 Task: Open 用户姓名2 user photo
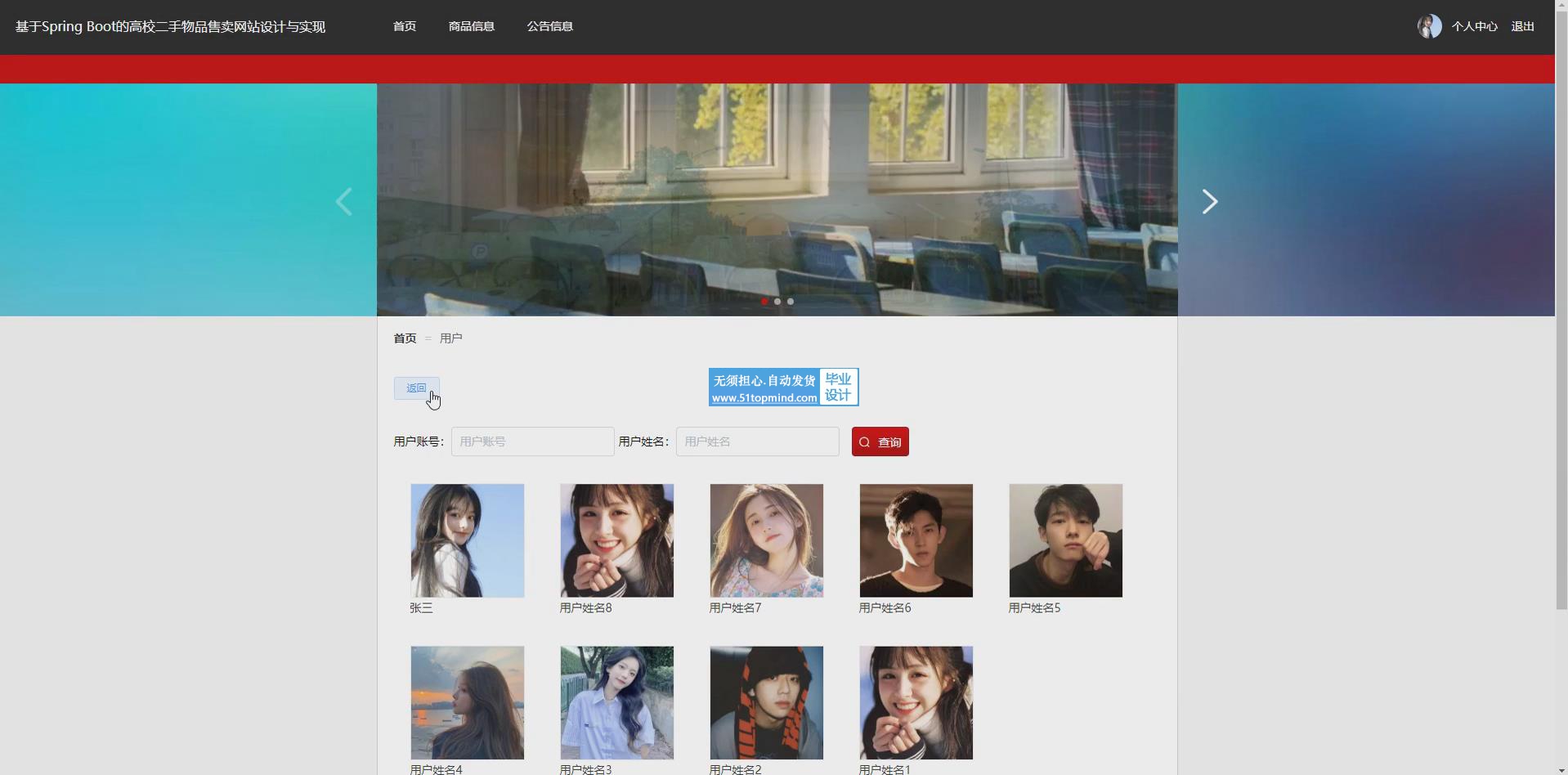[x=767, y=703]
